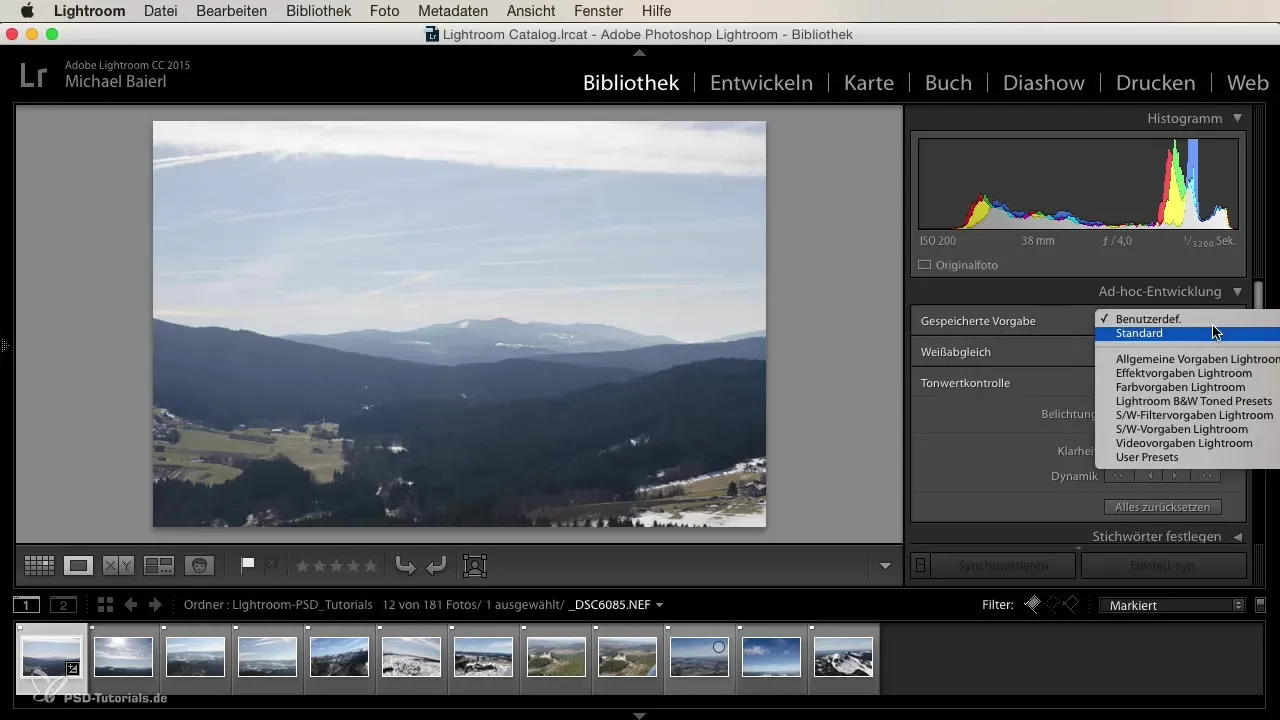Open Videovorgaben Lightroom preset group

point(1188,443)
